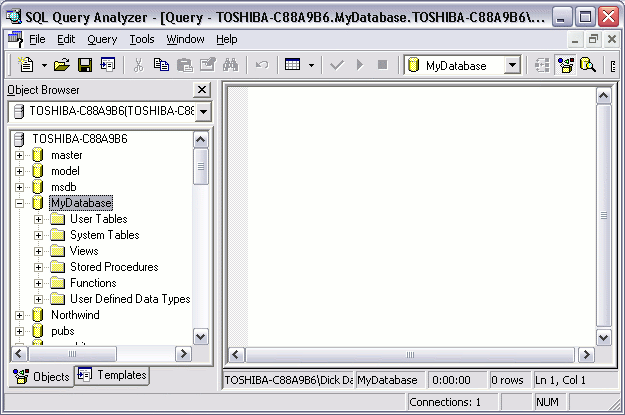Click the Object Search magnifier icon
The height and width of the screenshot is (415, 625).
click(588, 65)
